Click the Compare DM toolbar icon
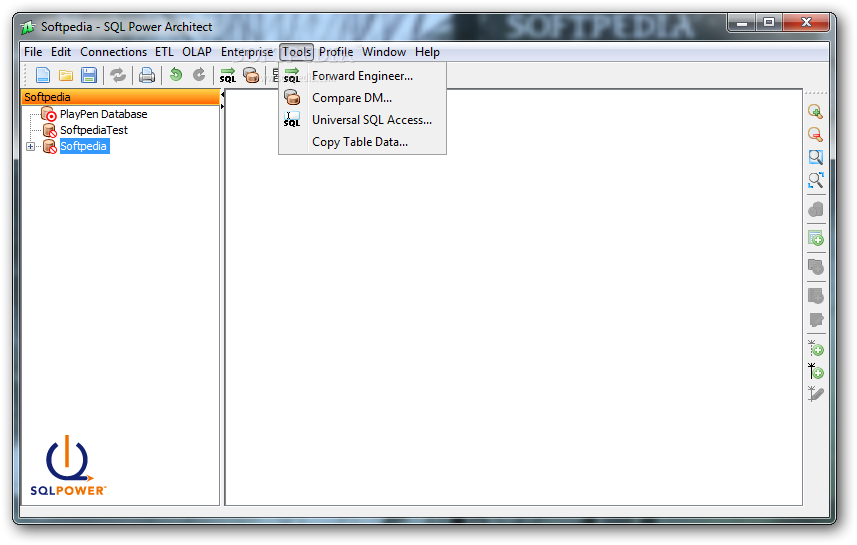Screen dimensions: 857x545 click(251, 75)
